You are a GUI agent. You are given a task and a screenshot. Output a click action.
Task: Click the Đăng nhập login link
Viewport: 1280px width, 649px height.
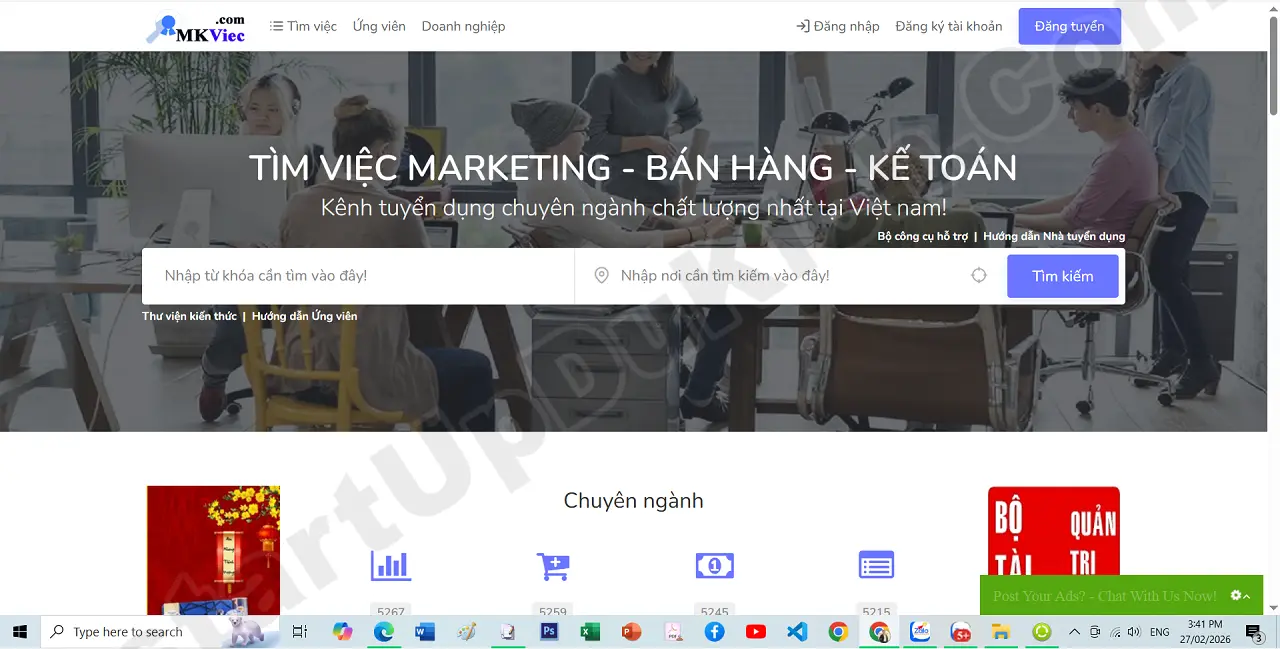coord(838,26)
